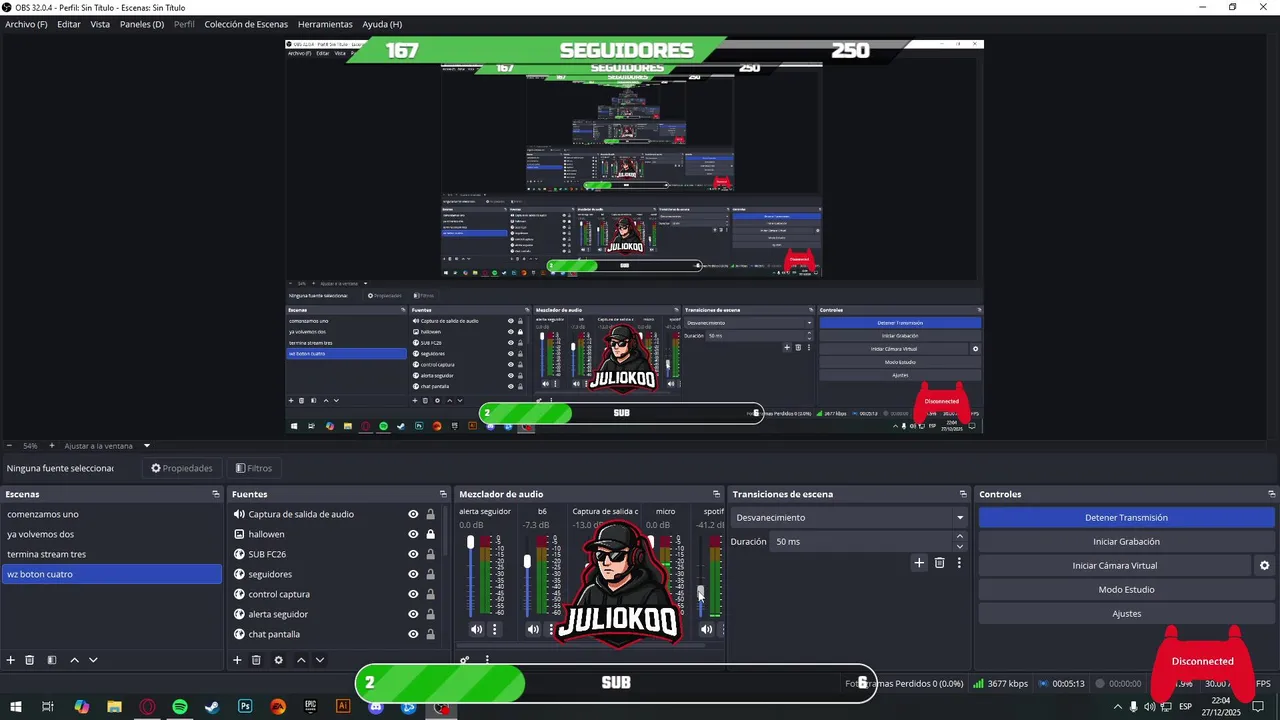Select the comenzamos uno scene
Image resolution: width=1280 pixels, height=720 pixels.
pos(111,514)
